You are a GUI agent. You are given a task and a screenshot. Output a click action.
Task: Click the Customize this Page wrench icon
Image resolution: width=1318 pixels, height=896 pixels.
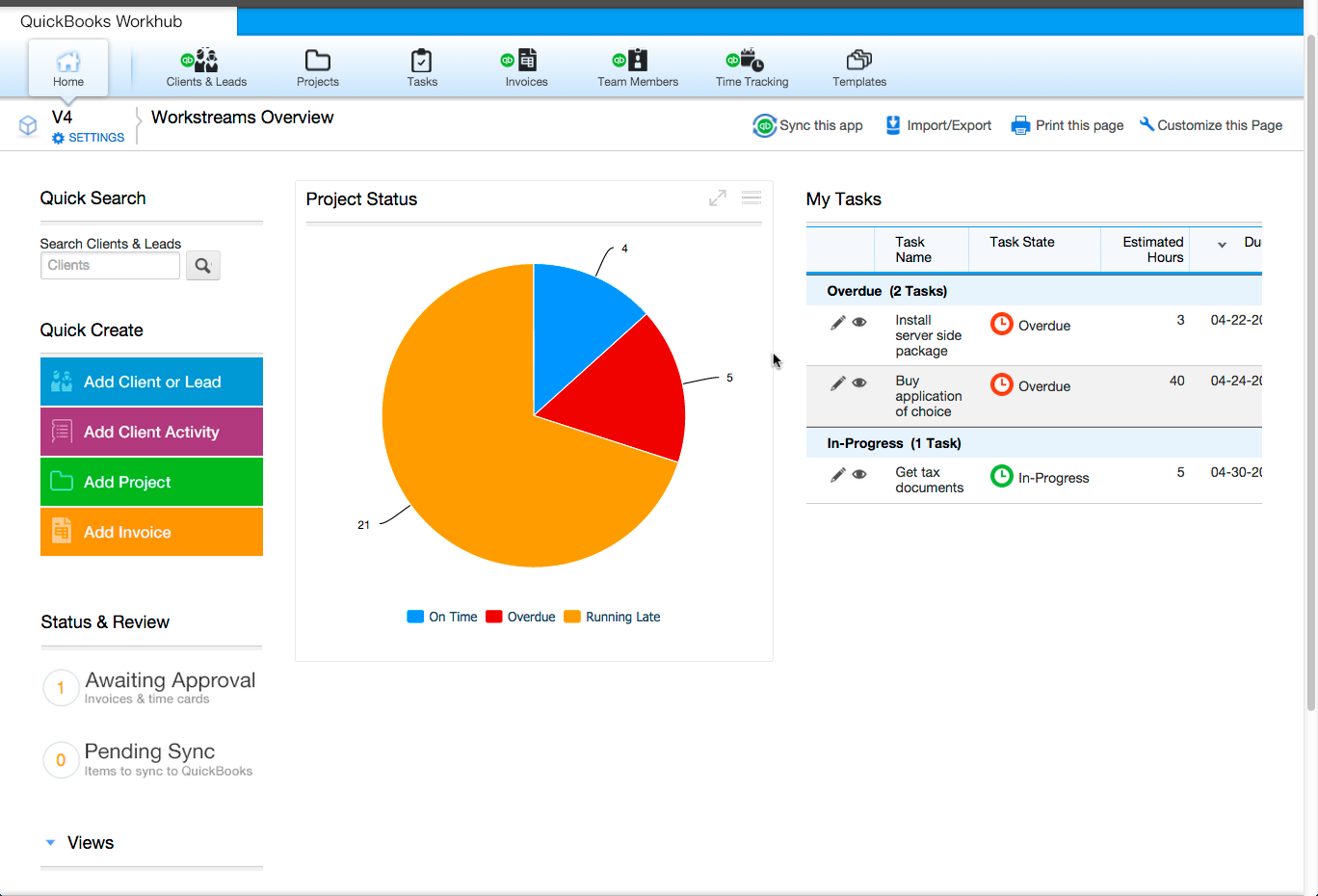[x=1147, y=124]
